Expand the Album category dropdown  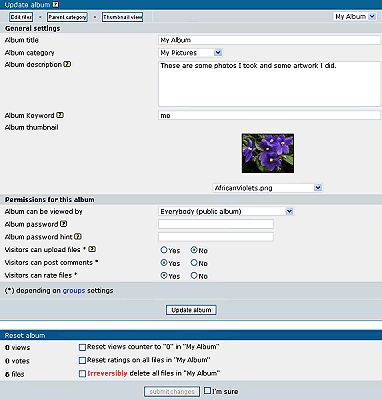(x=190, y=53)
